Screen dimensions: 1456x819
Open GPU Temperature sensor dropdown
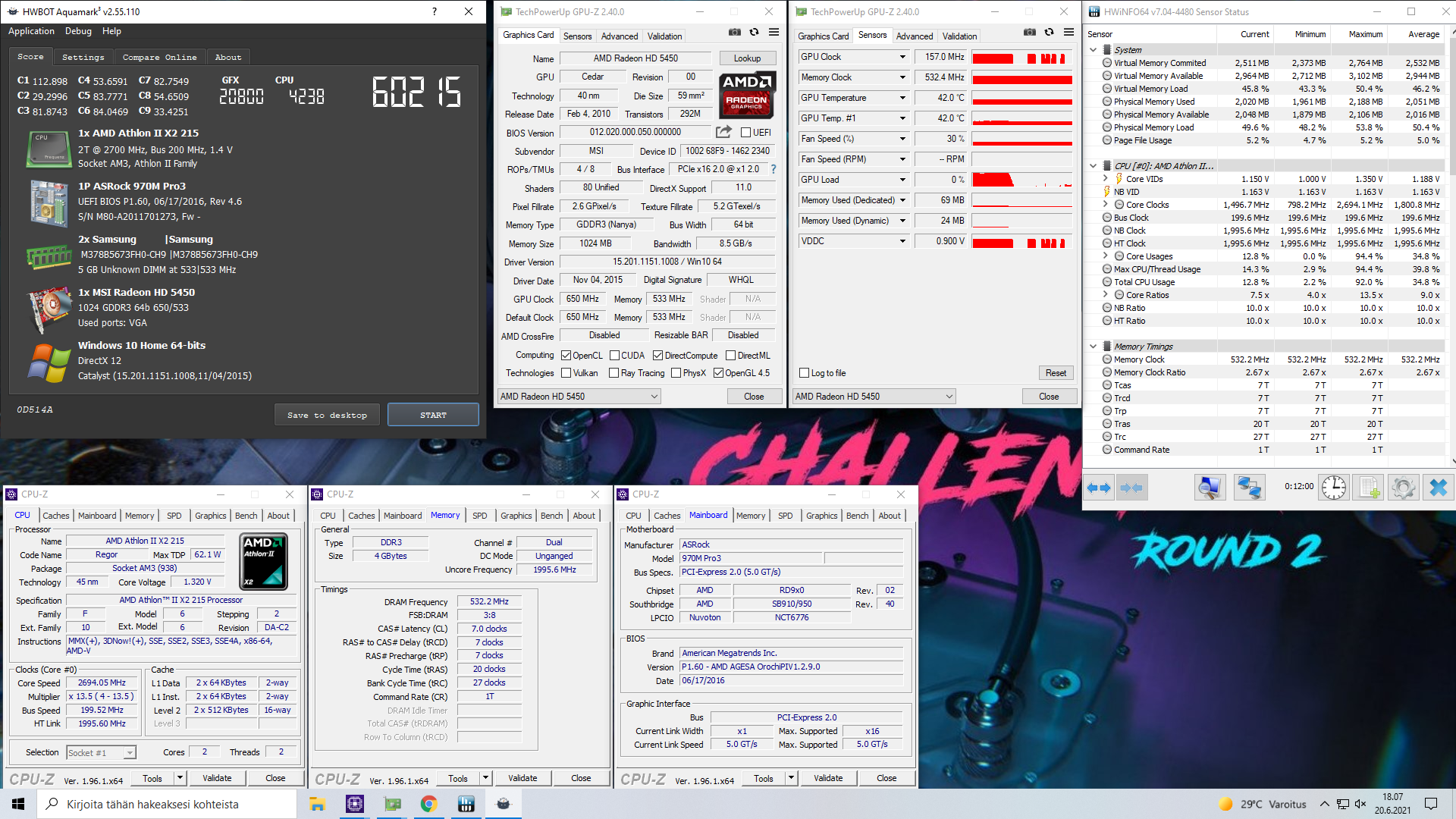pyautogui.click(x=902, y=98)
